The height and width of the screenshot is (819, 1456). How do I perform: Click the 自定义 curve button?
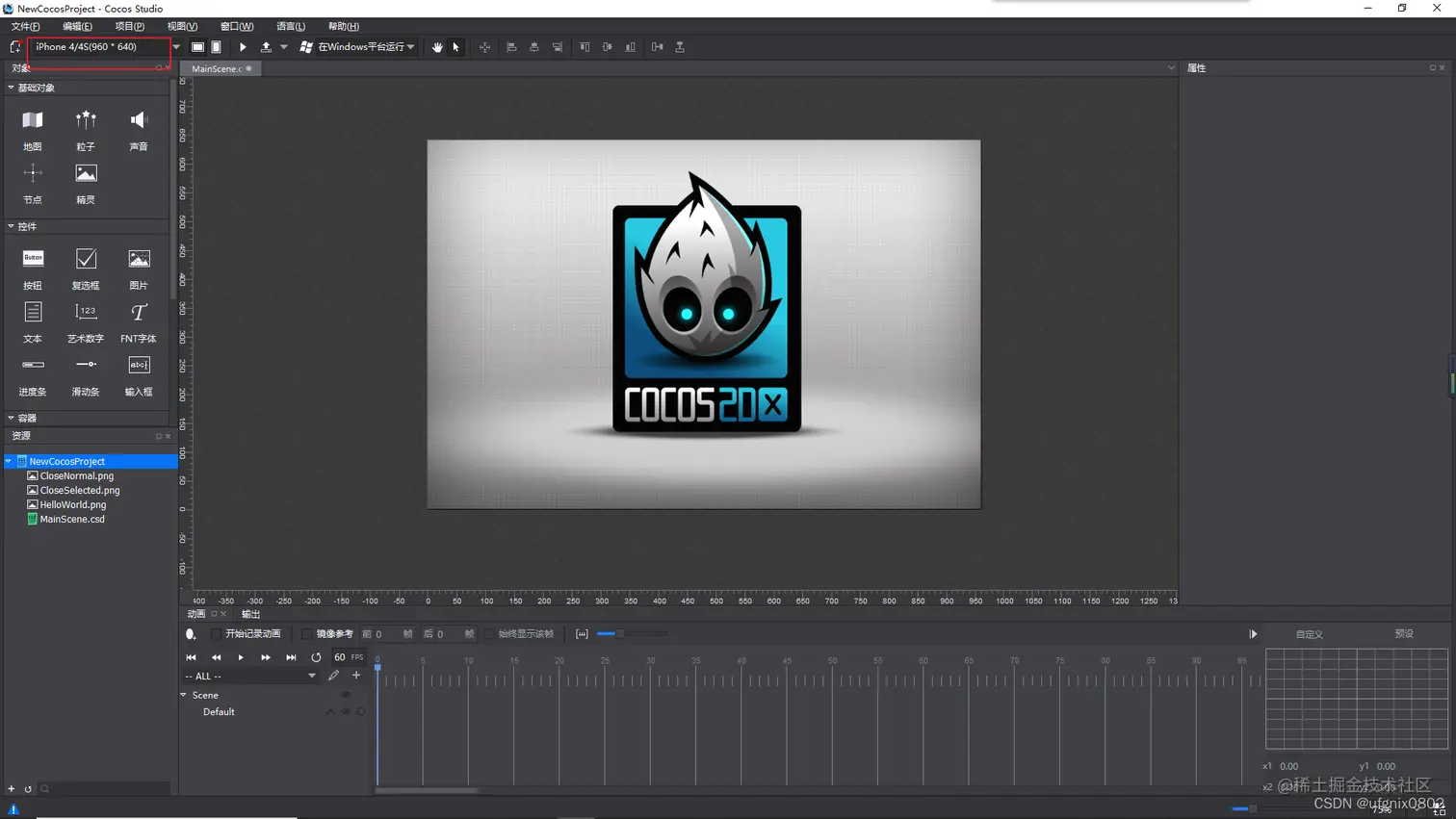(1309, 634)
